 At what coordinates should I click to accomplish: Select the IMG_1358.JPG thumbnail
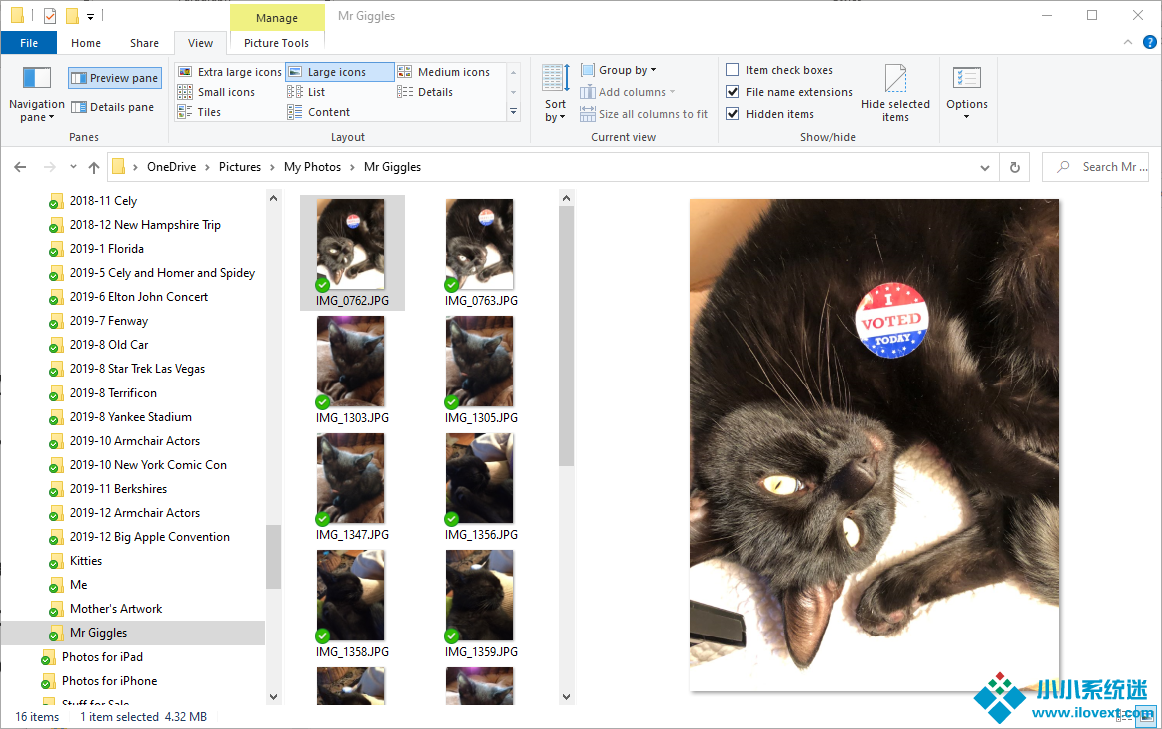pos(352,604)
